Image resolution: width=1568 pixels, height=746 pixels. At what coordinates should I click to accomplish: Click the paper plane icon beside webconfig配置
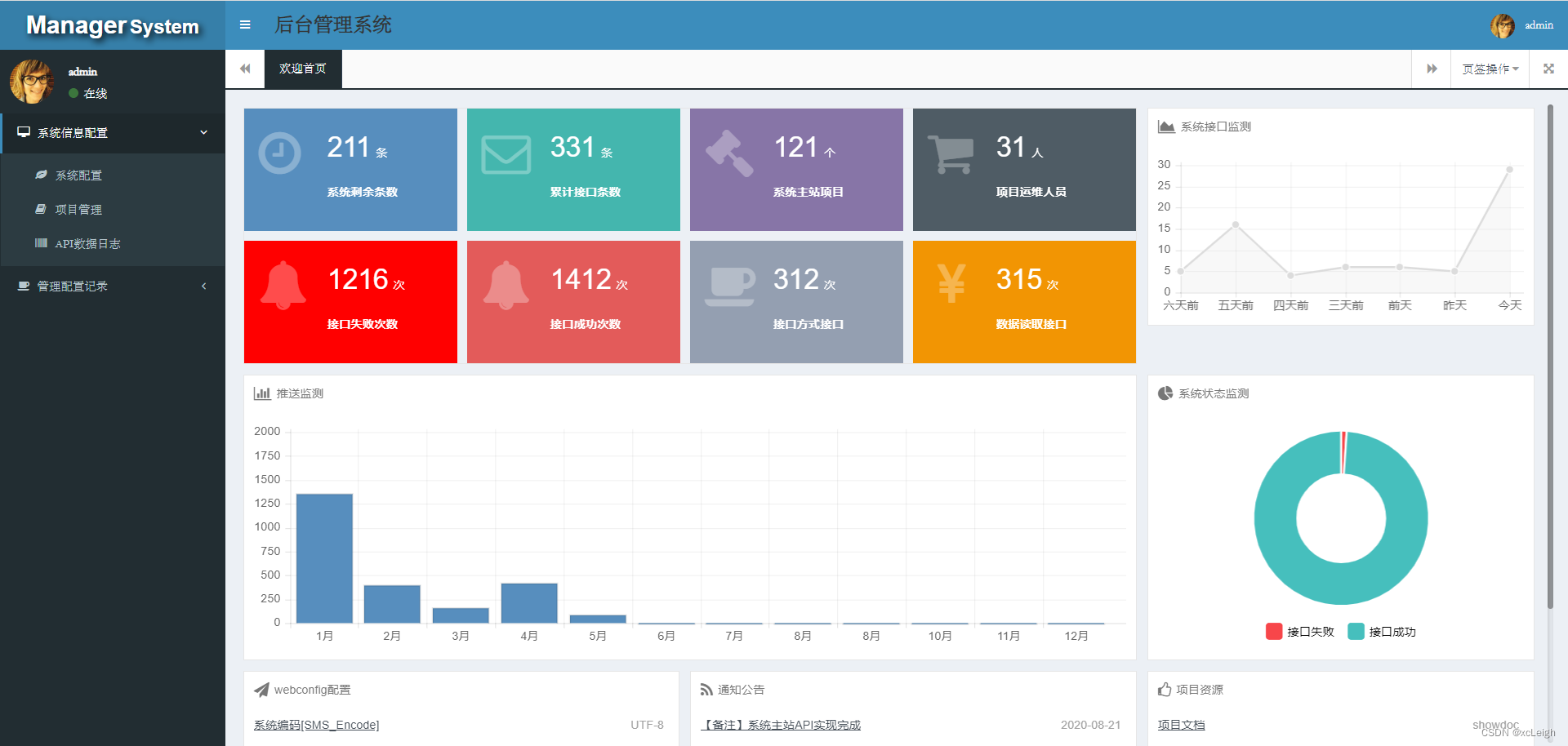pos(261,690)
